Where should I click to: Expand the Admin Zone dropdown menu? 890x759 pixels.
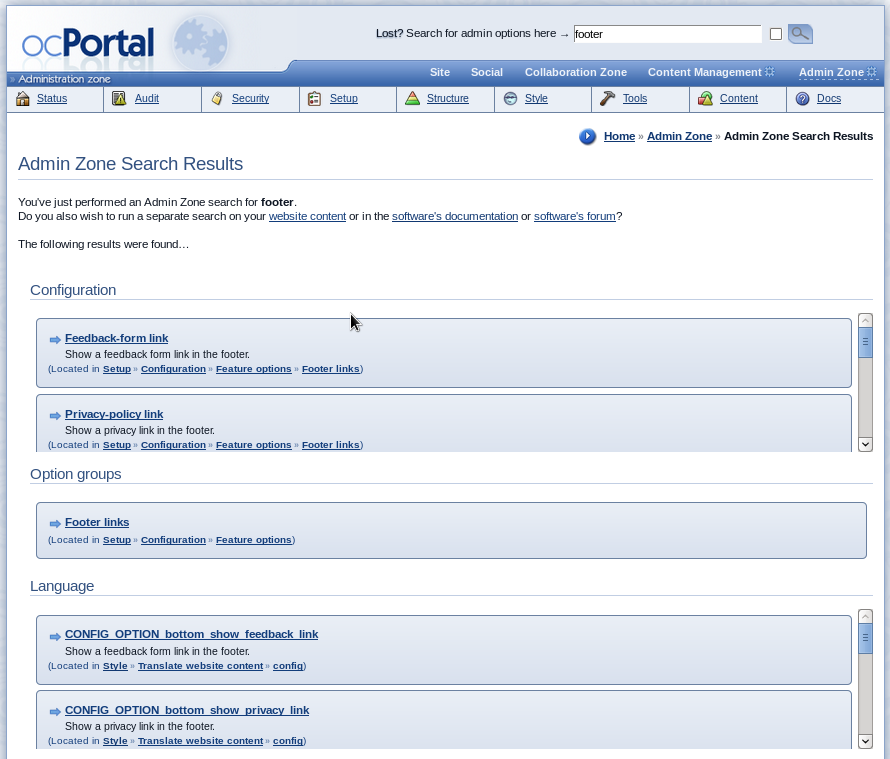pos(837,72)
